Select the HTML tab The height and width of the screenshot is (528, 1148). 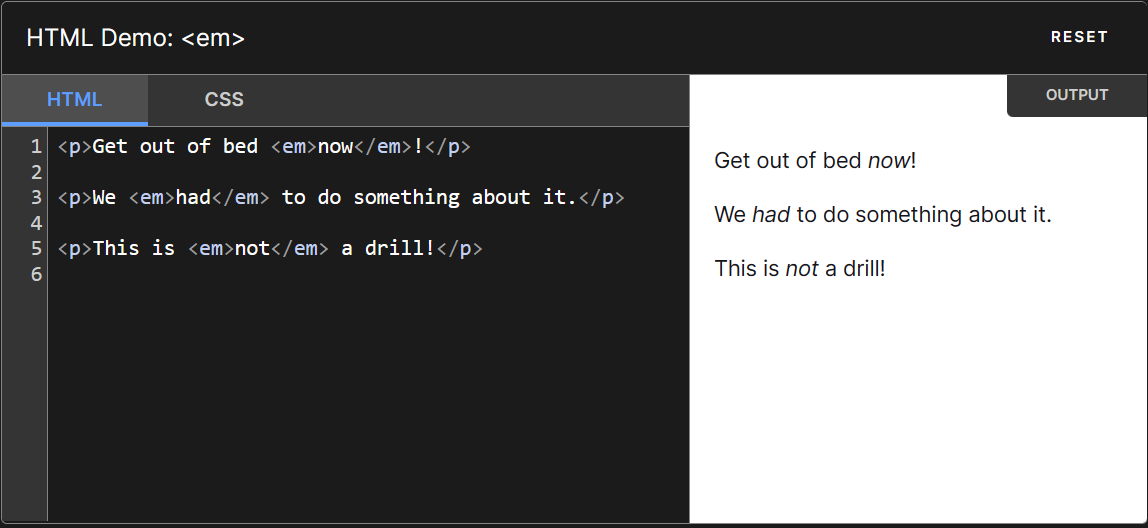click(x=75, y=100)
